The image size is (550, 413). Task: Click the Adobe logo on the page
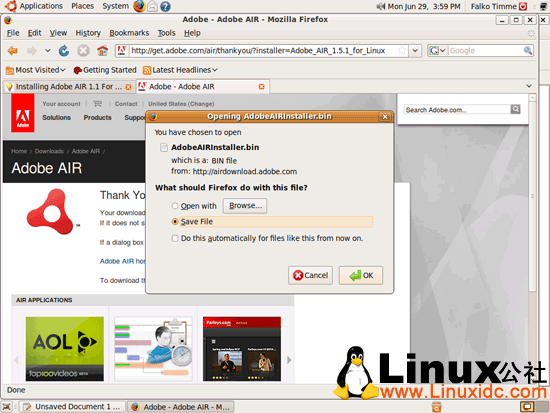coord(23,113)
